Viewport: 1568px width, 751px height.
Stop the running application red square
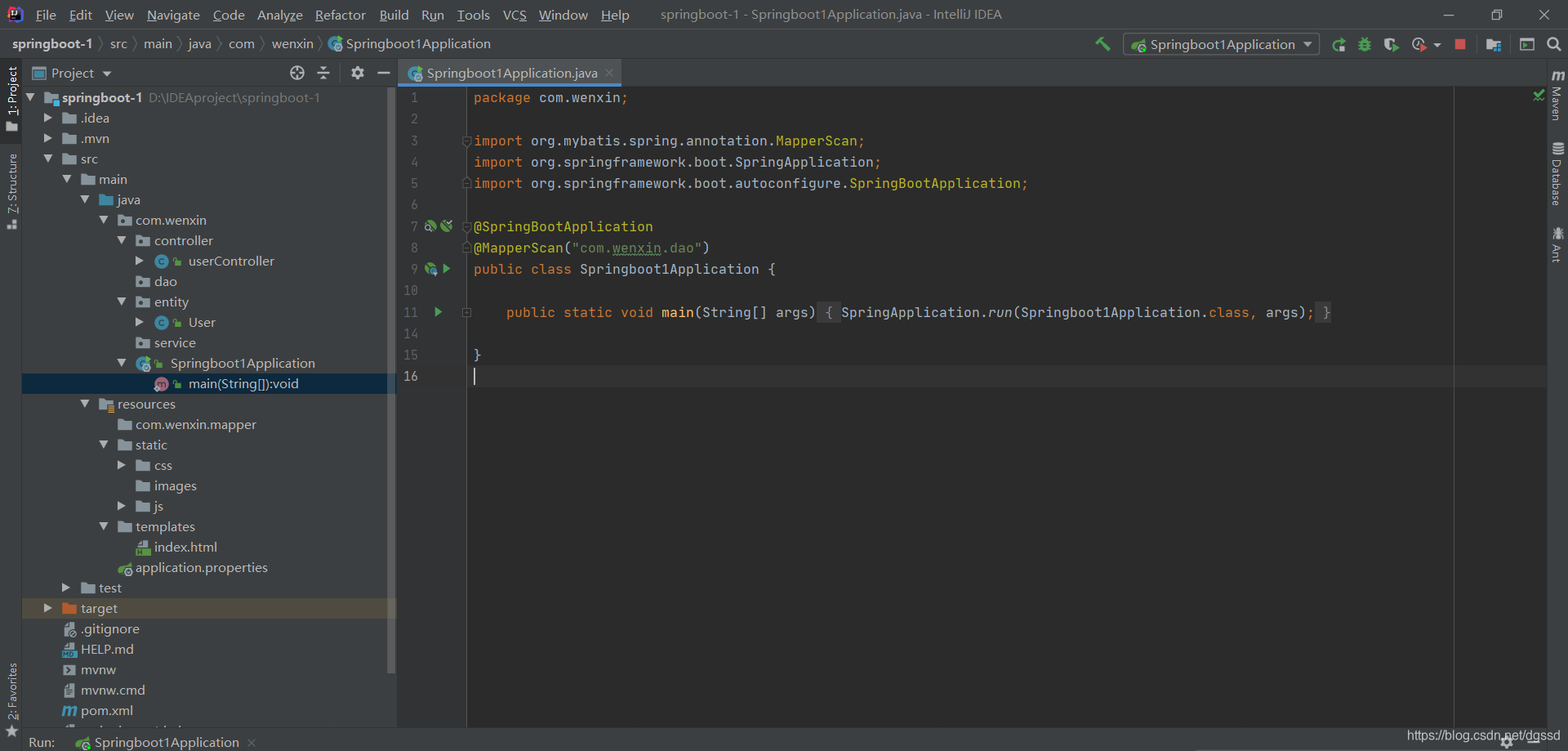(1460, 45)
